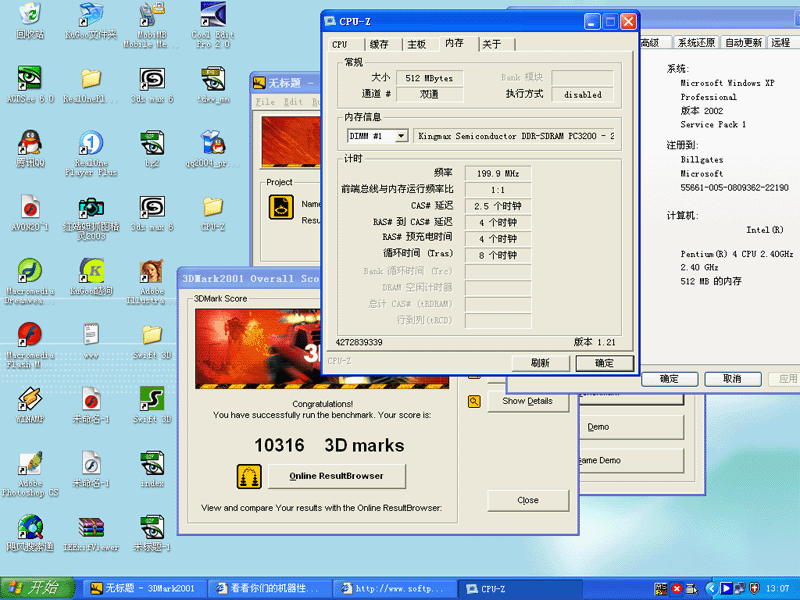800x600 pixels.
Task: Launch Adobe Photoshop CS desktop shortcut
Action: [30, 473]
